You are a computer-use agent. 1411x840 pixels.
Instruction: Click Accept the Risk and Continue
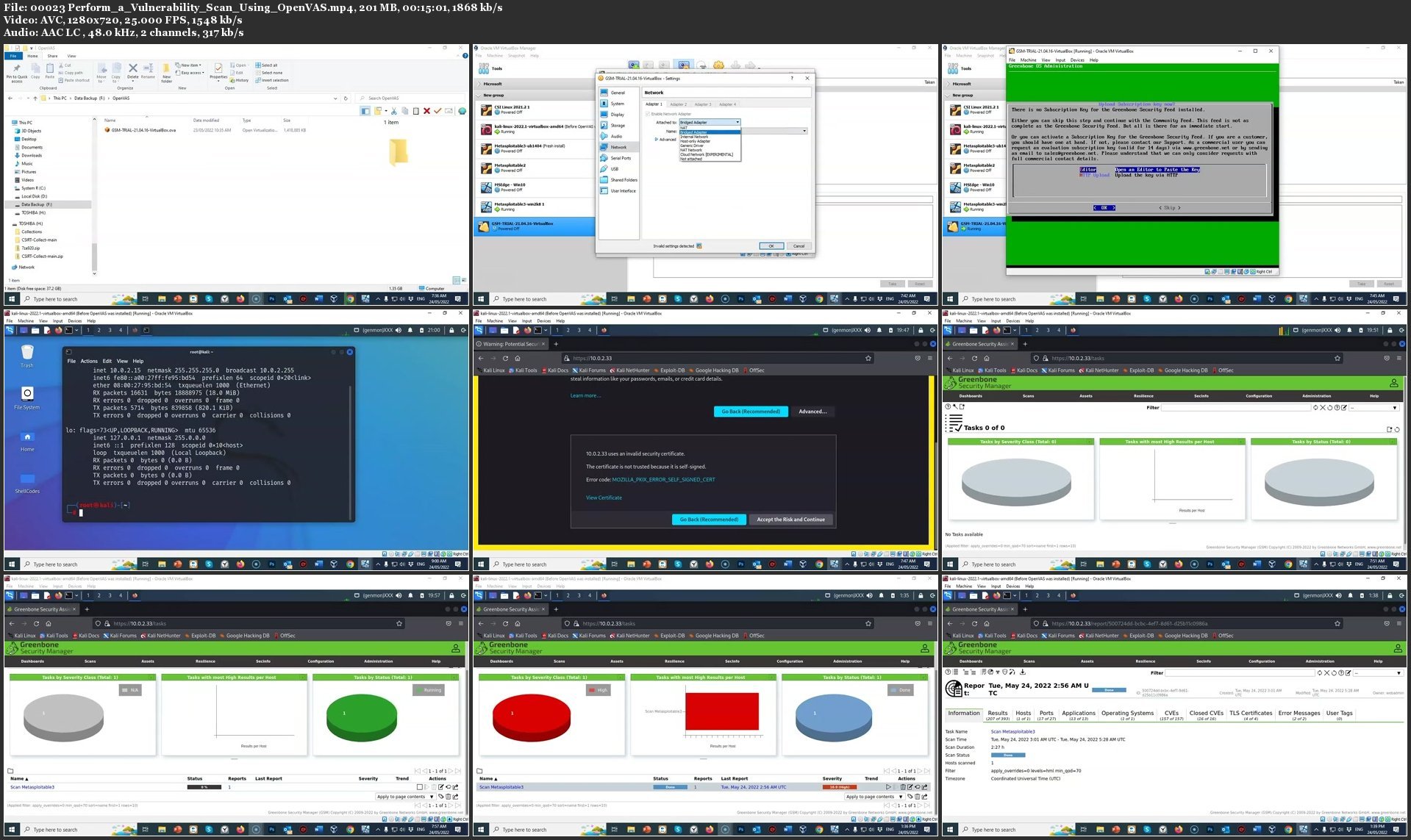coord(791,520)
